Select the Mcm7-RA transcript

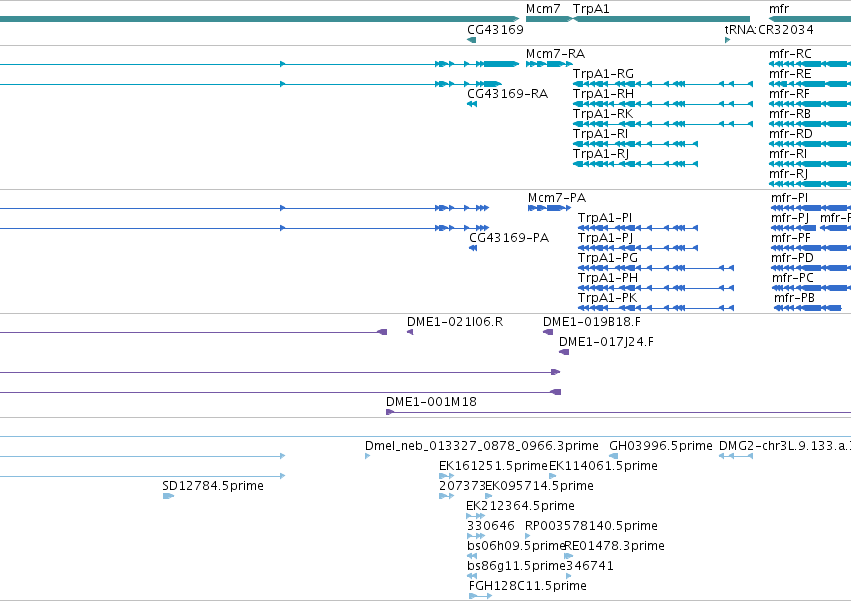coord(549,64)
